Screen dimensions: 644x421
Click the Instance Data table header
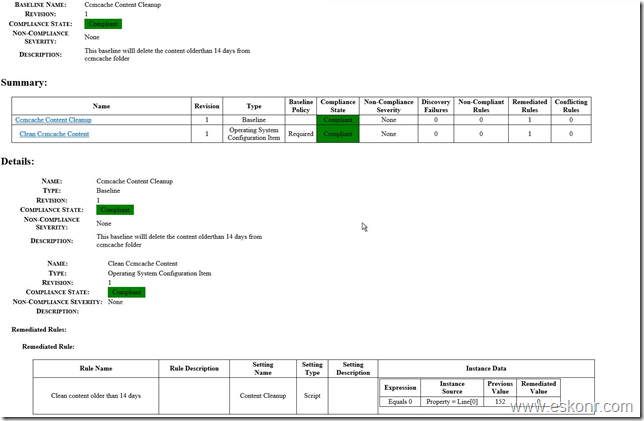point(486,368)
